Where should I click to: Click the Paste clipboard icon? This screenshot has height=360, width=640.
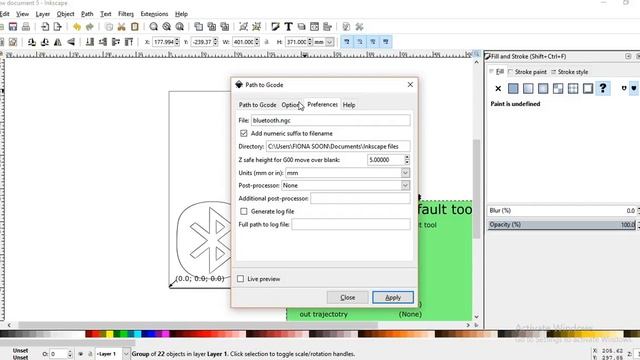[134, 27]
